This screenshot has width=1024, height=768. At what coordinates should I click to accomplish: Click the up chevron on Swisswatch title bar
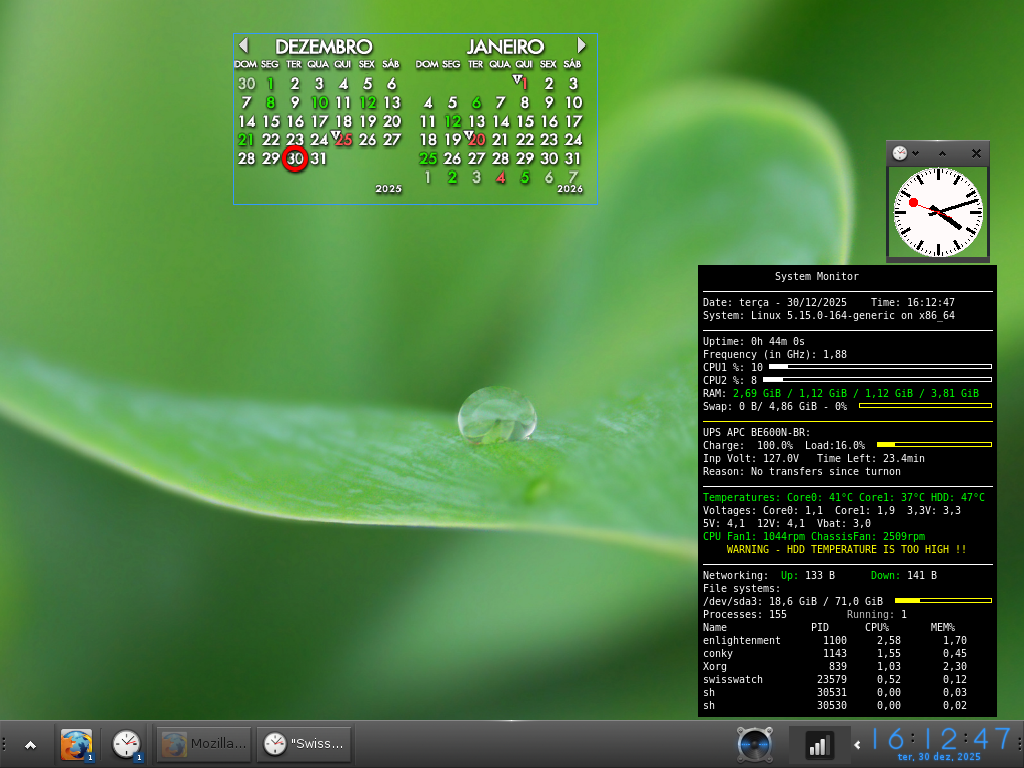(942, 153)
